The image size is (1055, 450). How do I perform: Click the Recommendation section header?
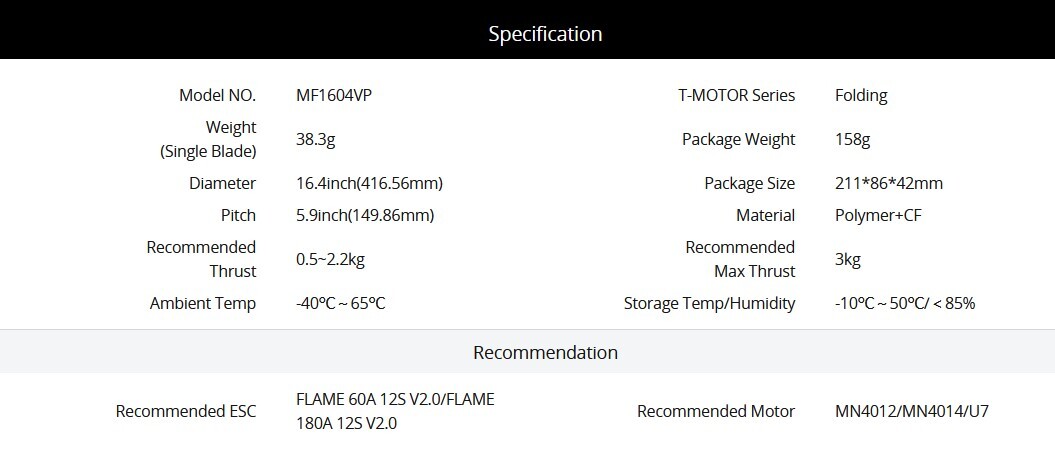click(528, 352)
